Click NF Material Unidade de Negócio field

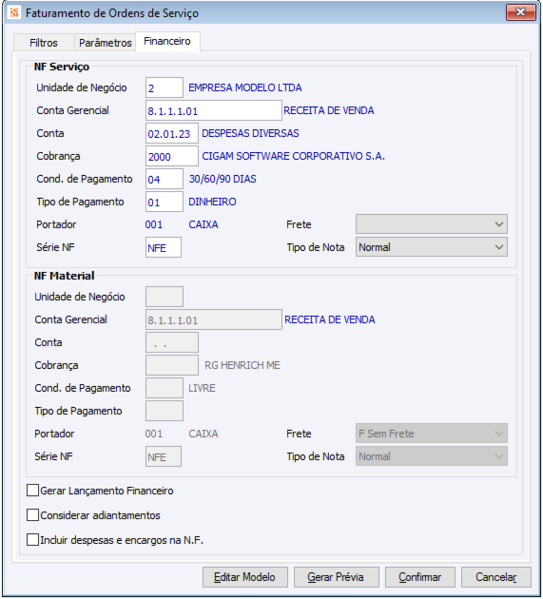pos(164,296)
